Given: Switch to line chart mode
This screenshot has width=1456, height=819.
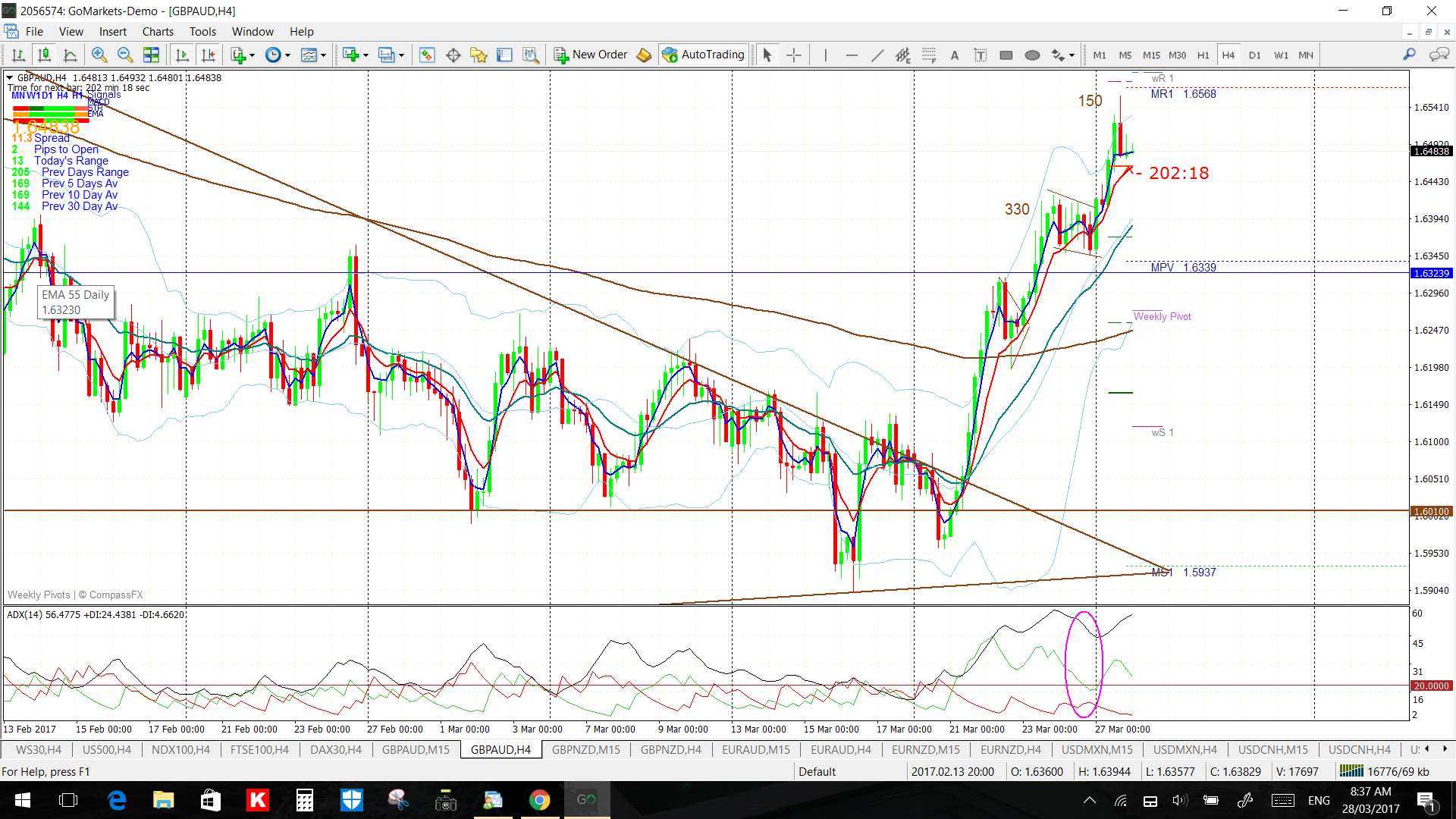Looking at the screenshot, I should [70, 55].
